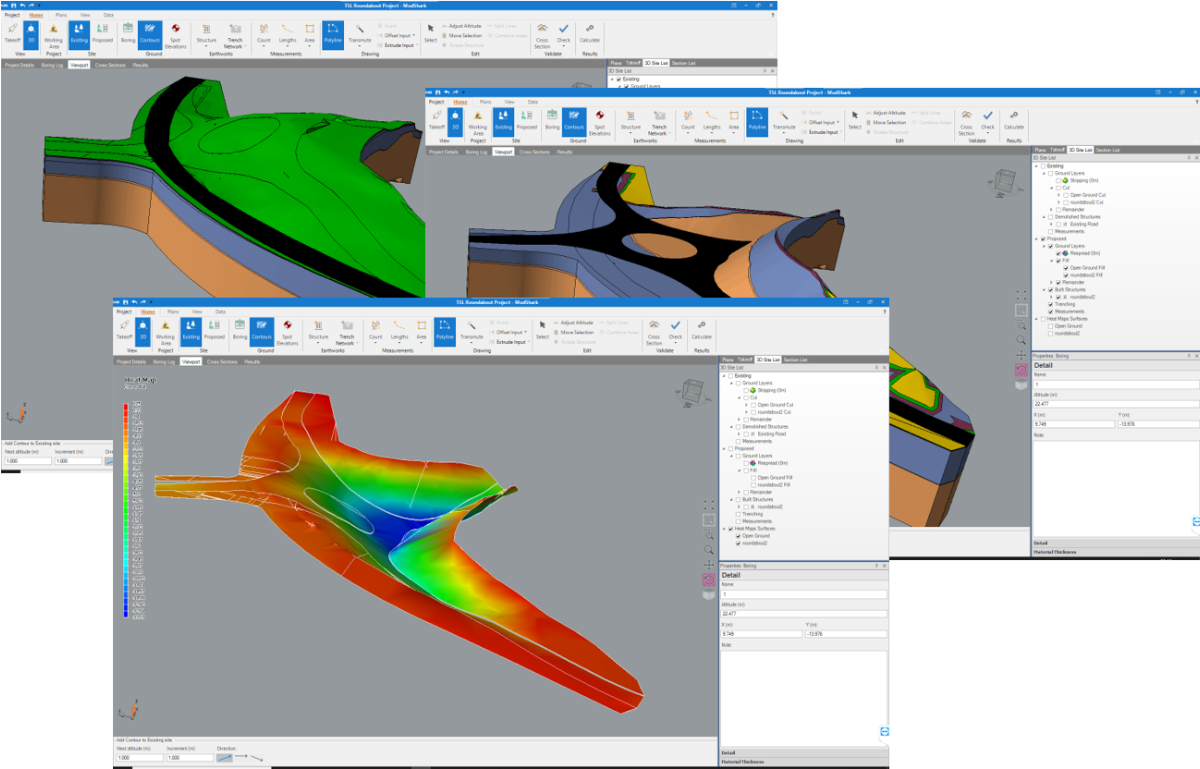Open Data ribbon tab in middle roundabout window

[x=532, y=102]
